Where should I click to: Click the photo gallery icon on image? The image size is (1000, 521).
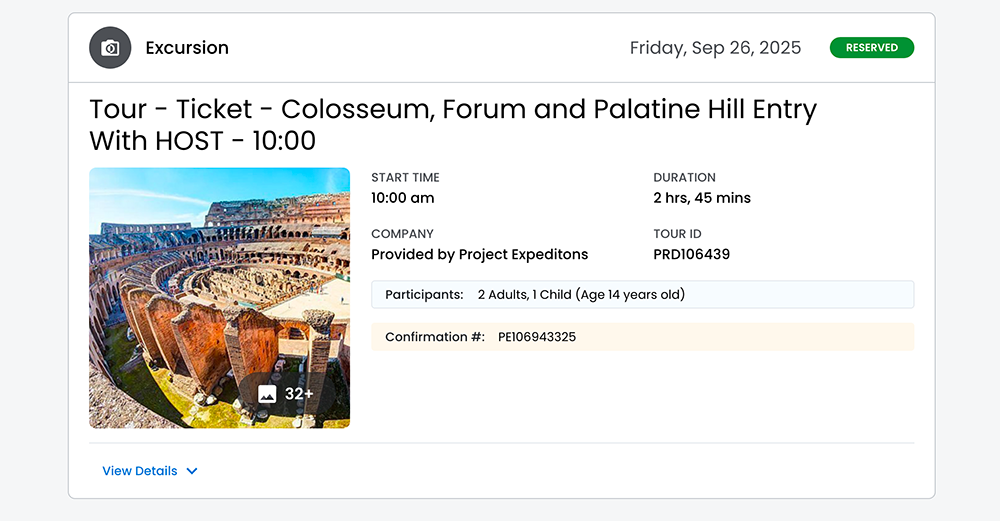coord(267,394)
